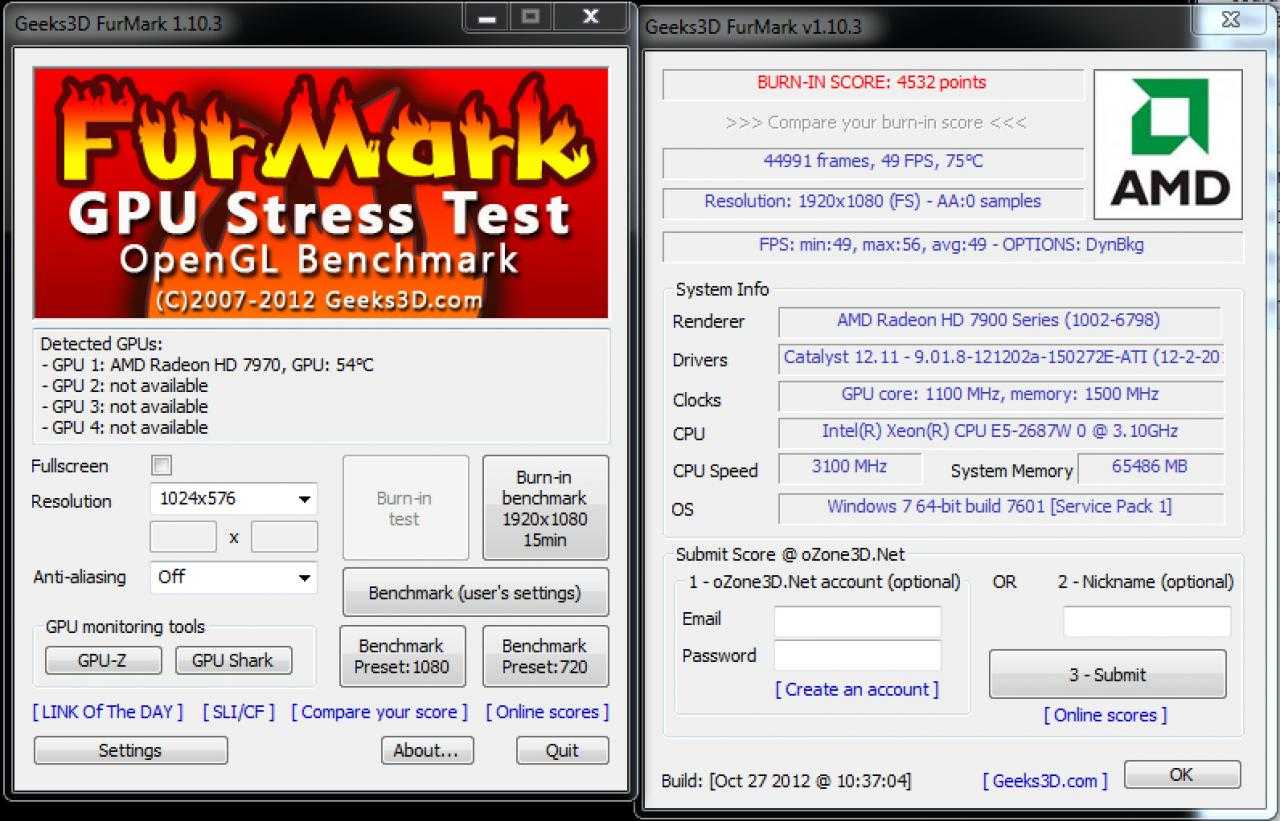This screenshot has height=821, width=1280.
Task: Click the AMD logo image
Action: pyautogui.click(x=1168, y=144)
